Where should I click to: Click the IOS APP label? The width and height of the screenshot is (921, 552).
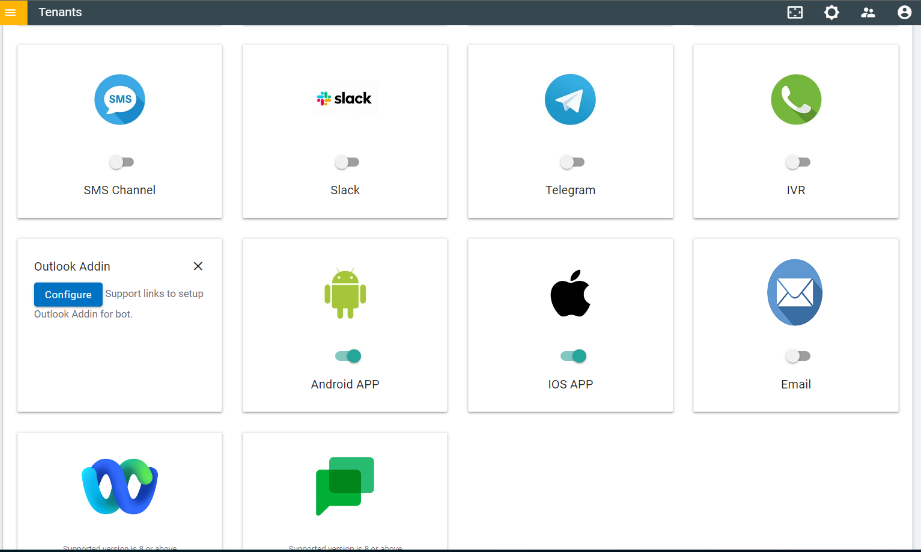pos(570,384)
